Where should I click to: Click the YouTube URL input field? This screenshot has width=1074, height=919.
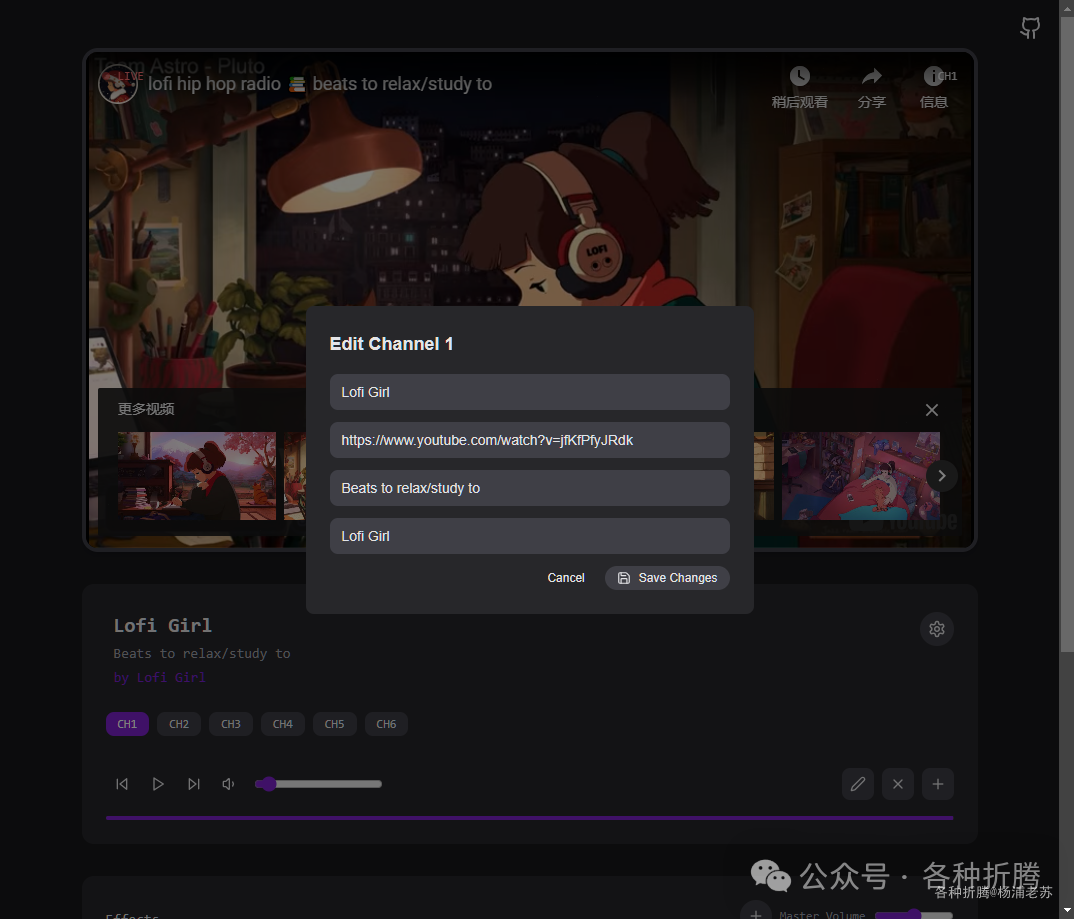point(529,440)
